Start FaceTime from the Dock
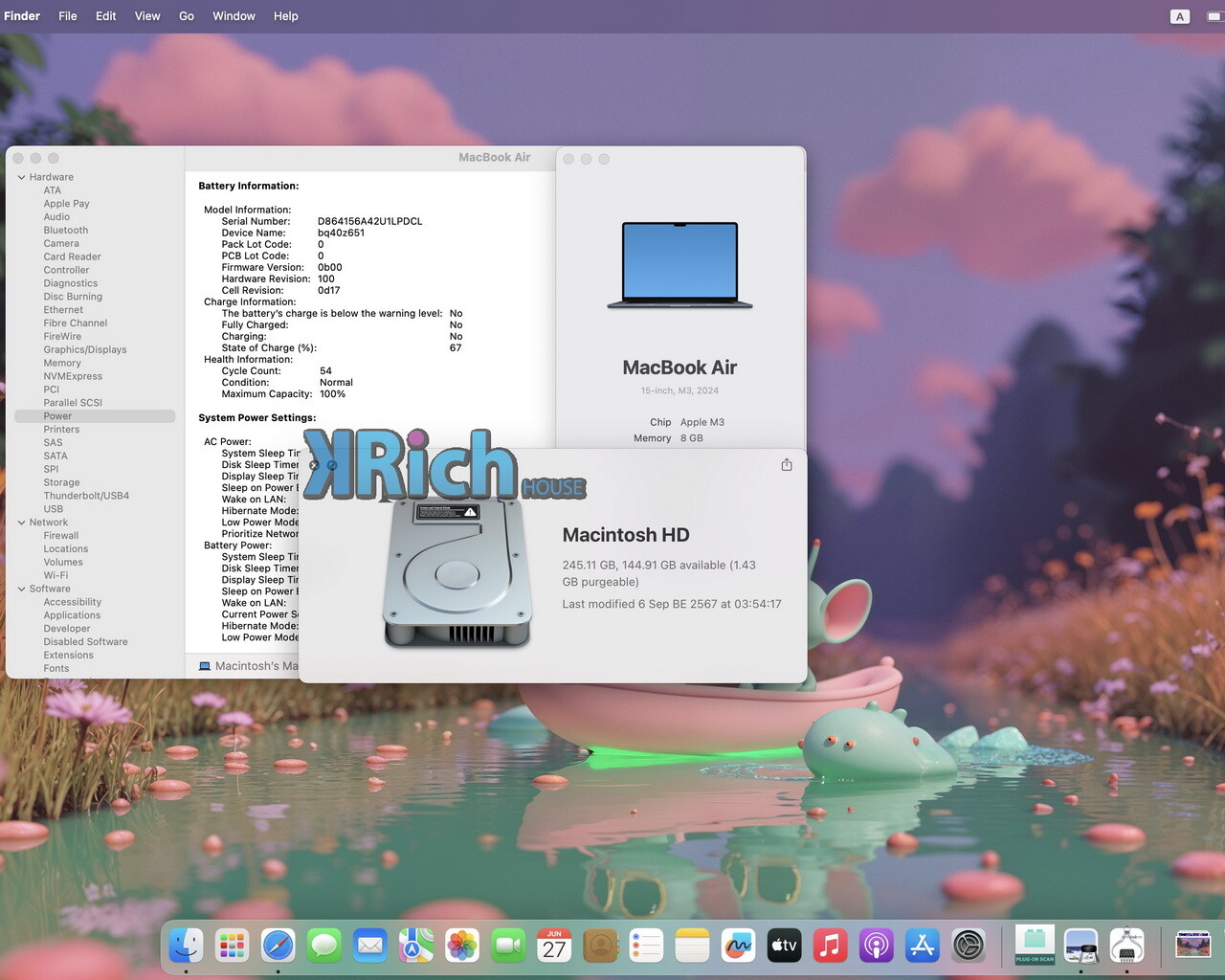The image size is (1225, 980). click(508, 947)
